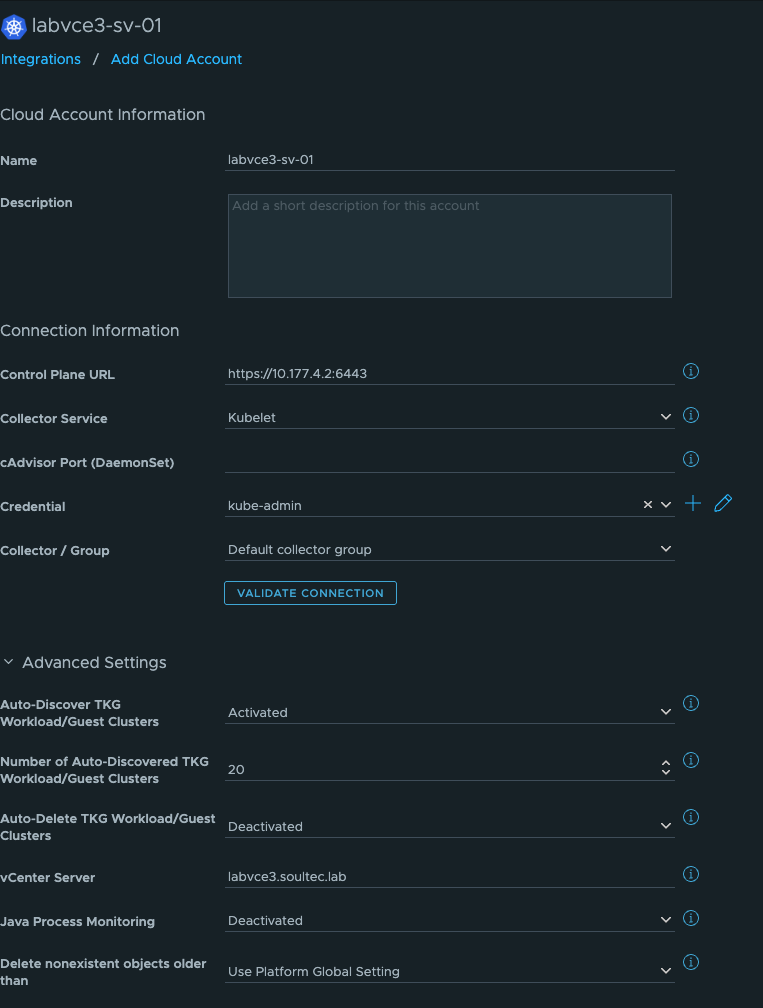Click into the Control Plane URL field
The image size is (763, 1008).
coord(449,374)
